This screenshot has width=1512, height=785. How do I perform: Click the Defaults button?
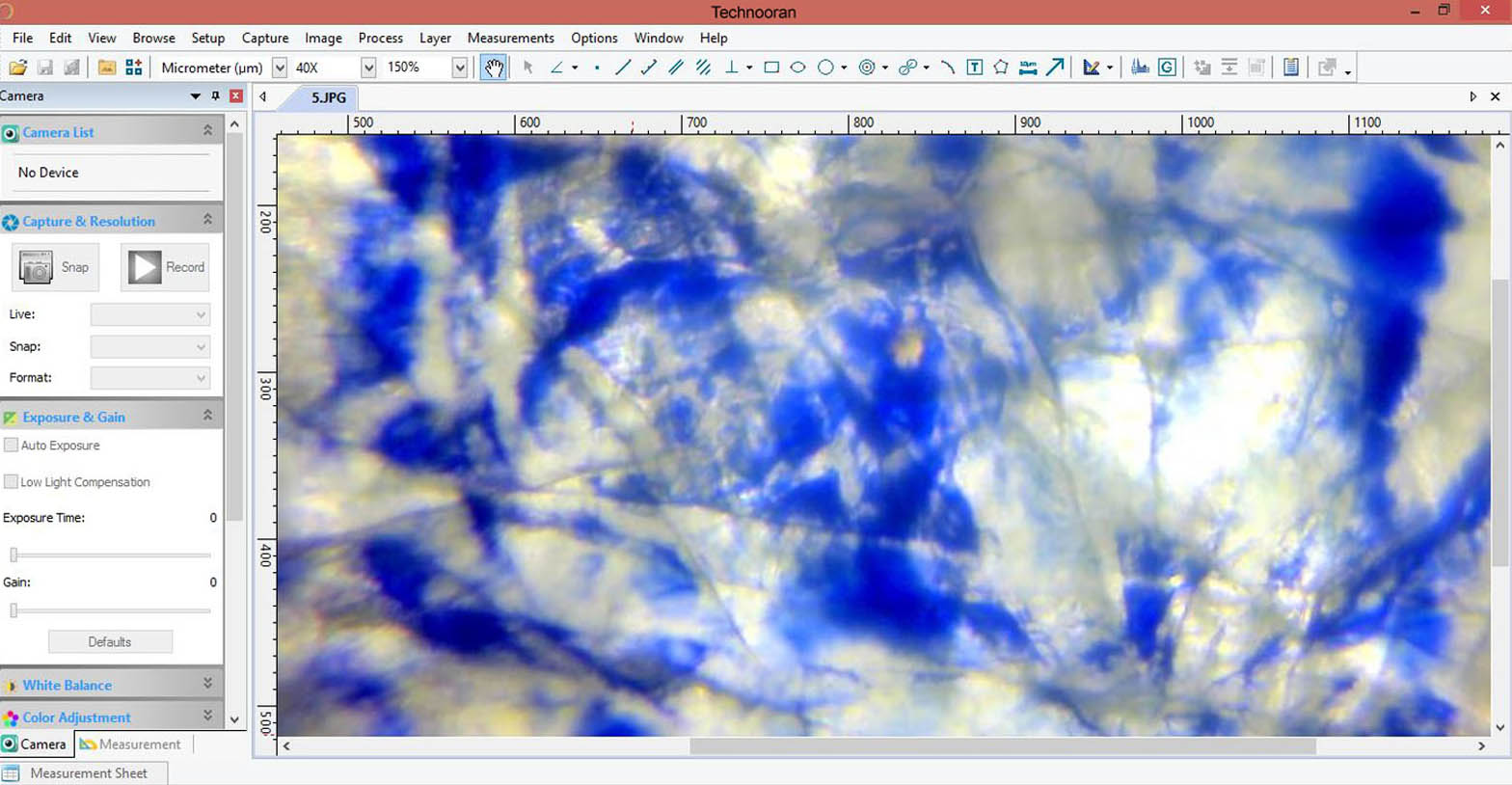tap(110, 642)
